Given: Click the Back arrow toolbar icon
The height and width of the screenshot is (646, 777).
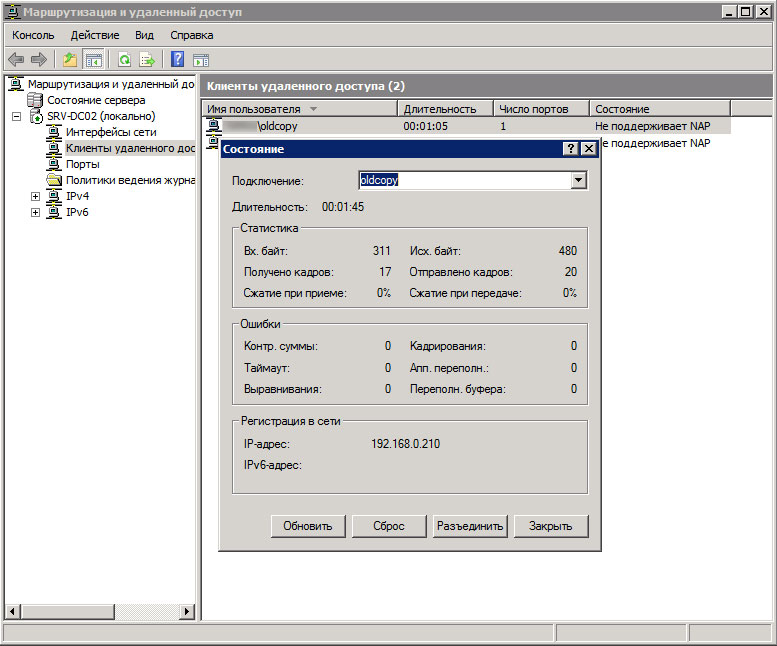Looking at the screenshot, I should 16,59.
